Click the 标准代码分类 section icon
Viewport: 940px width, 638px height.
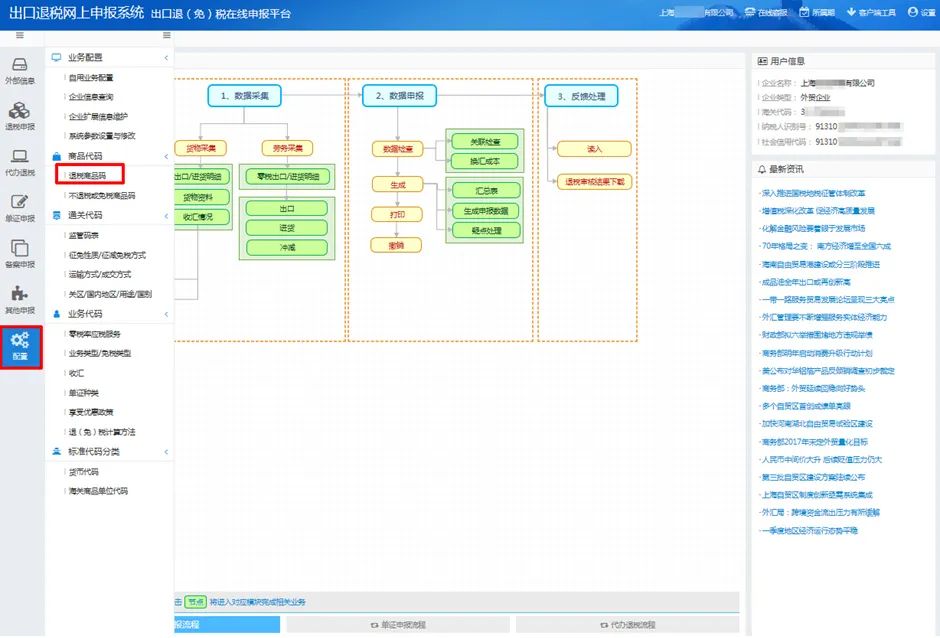click(56, 452)
